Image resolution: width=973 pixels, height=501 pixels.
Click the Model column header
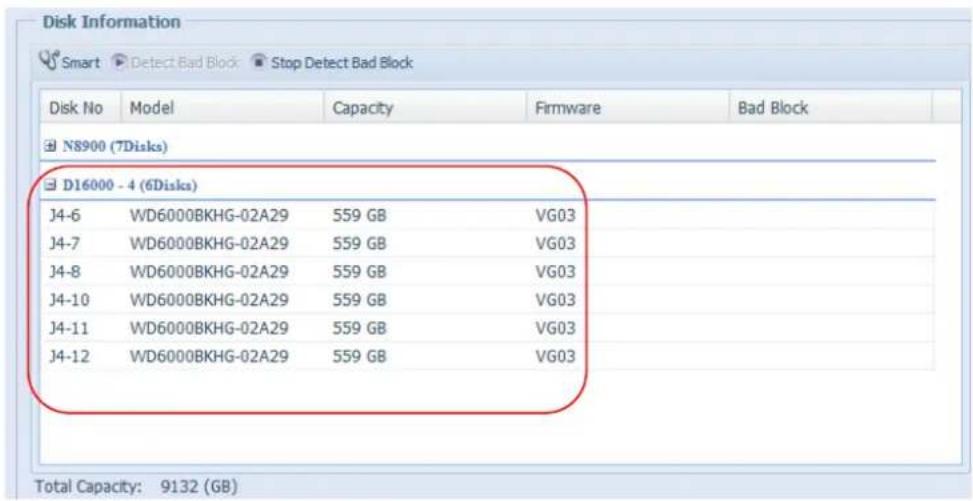pos(149,106)
